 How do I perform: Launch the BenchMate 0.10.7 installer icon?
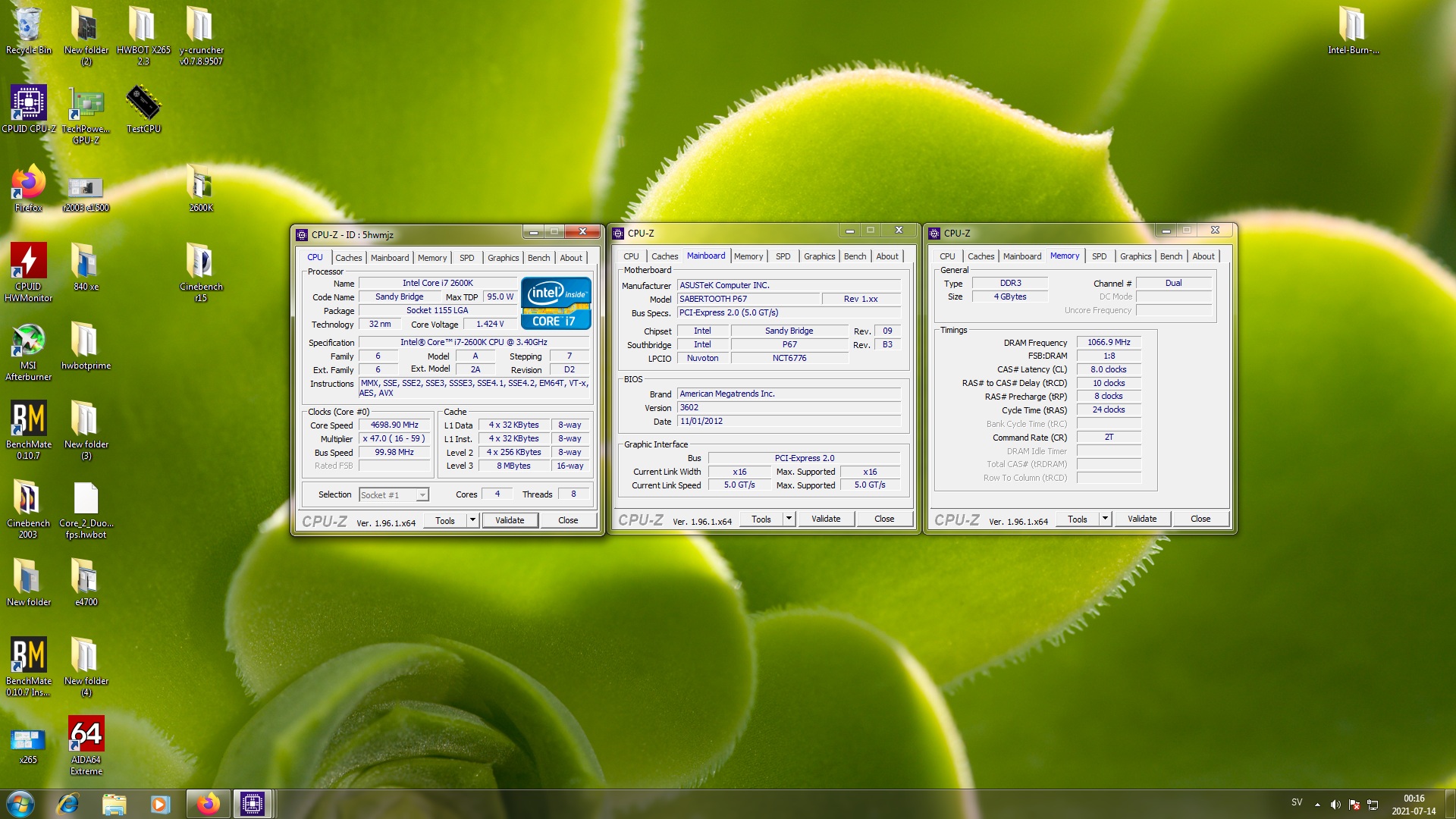[x=28, y=667]
